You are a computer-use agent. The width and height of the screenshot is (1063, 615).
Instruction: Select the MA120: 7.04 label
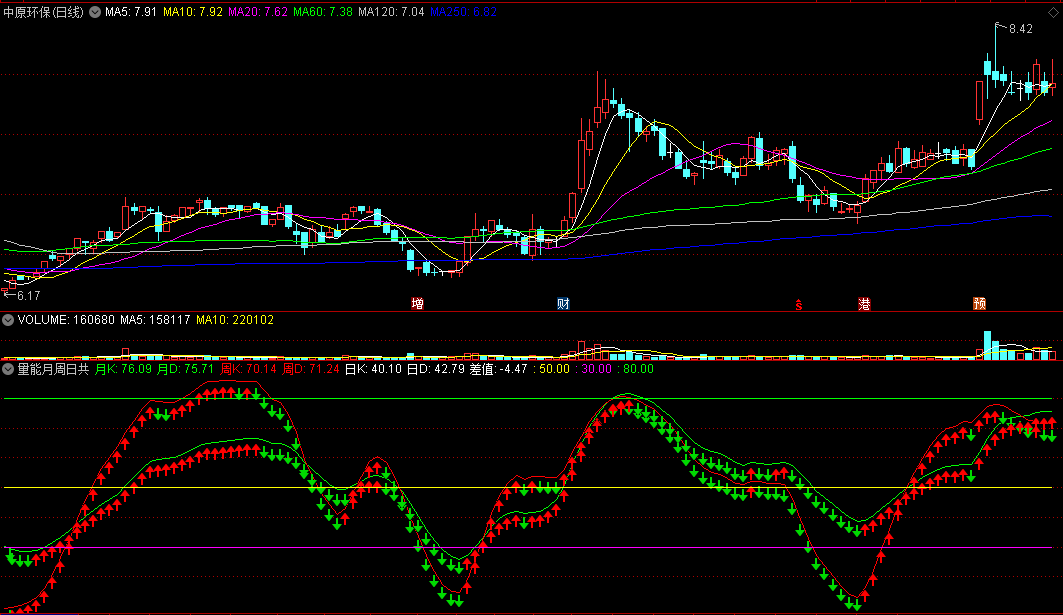click(x=391, y=12)
